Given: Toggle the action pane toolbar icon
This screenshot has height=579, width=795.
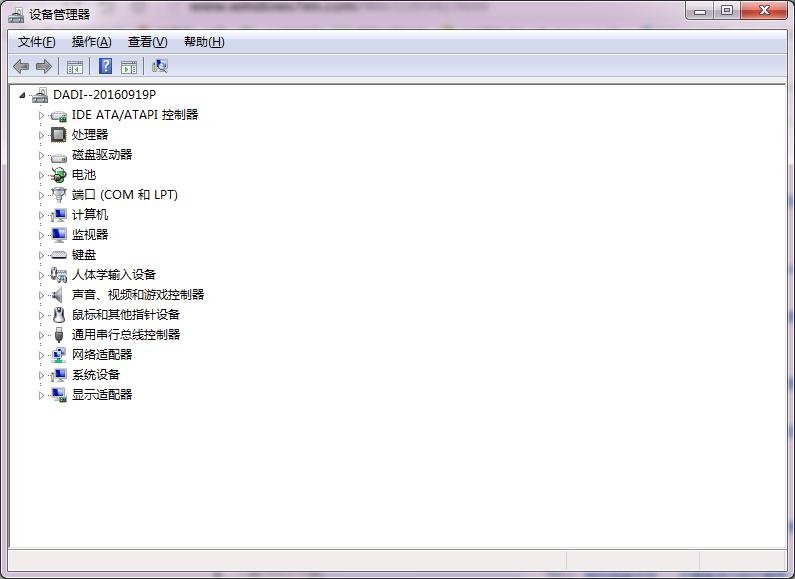Looking at the screenshot, I should click(129, 67).
